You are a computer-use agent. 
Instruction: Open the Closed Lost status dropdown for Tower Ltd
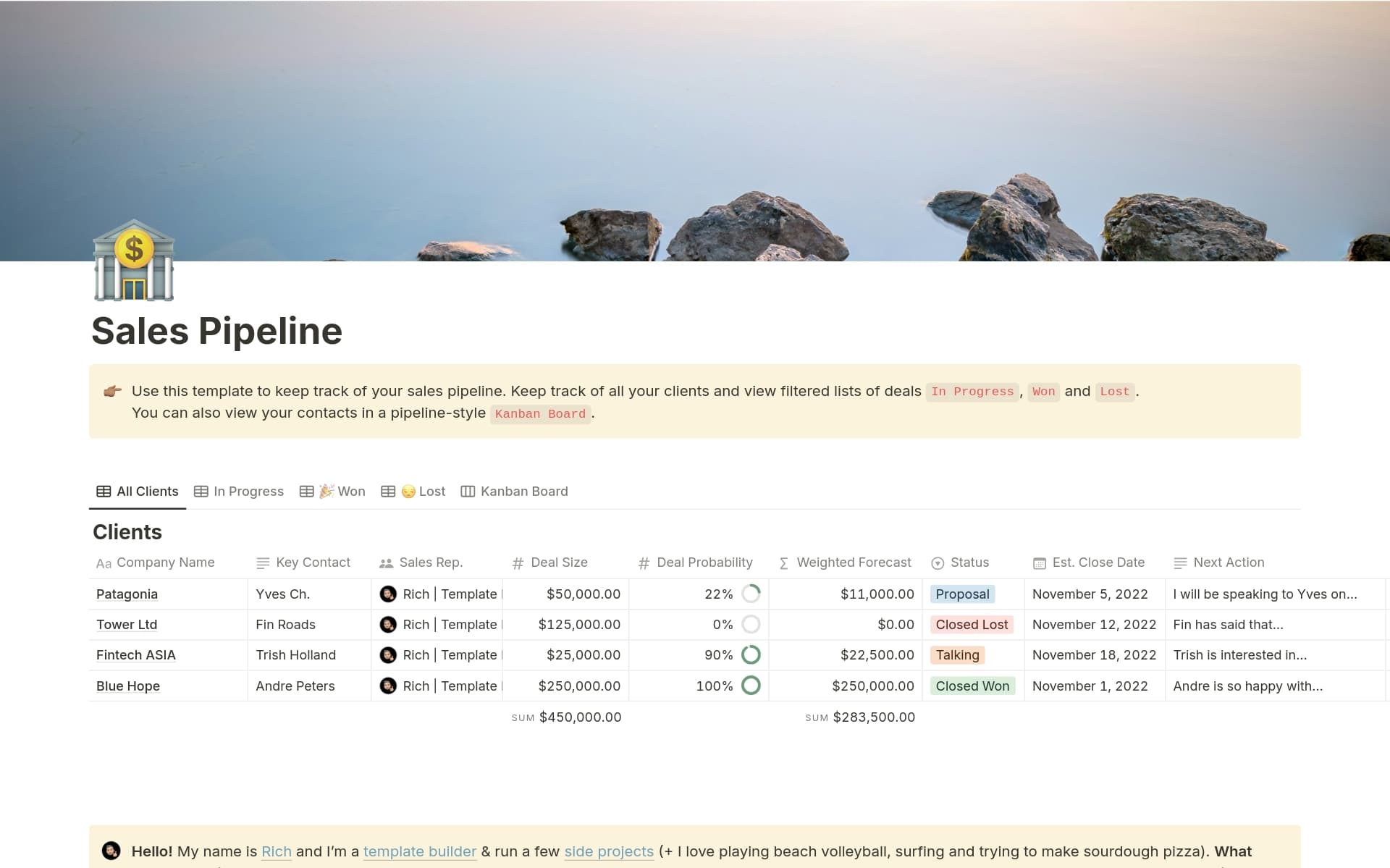click(971, 625)
